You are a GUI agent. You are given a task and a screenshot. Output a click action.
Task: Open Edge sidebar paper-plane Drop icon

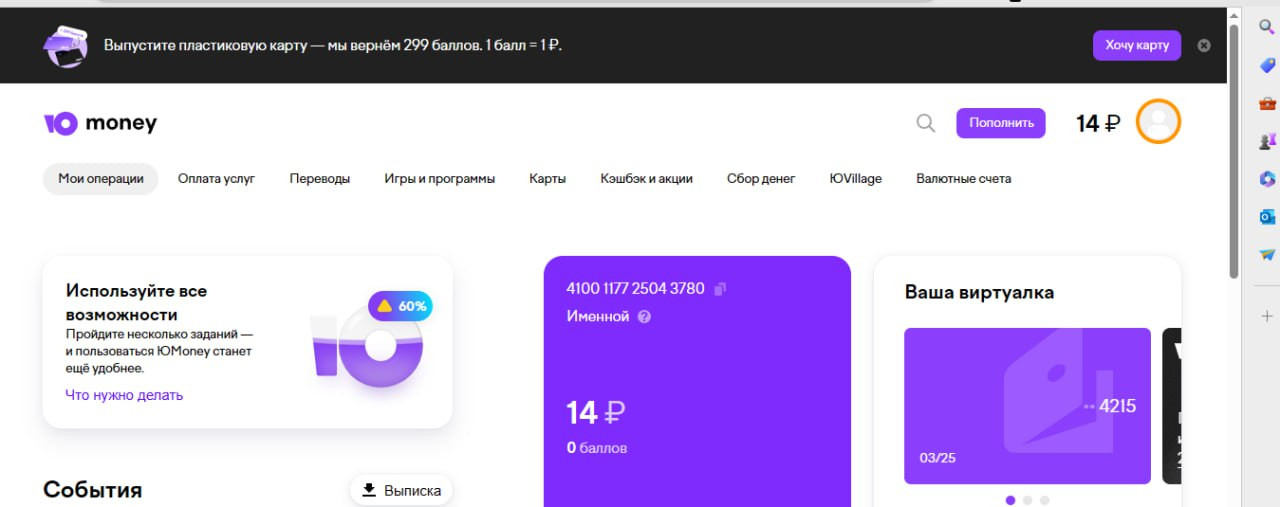pyautogui.click(x=1266, y=255)
